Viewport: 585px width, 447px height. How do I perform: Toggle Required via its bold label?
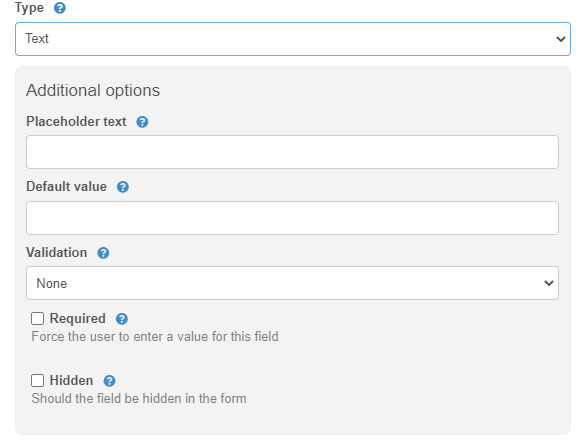pyautogui.click(x=78, y=318)
